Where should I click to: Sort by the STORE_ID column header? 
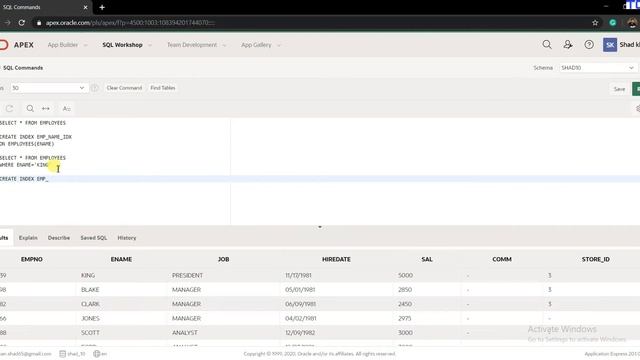596,259
